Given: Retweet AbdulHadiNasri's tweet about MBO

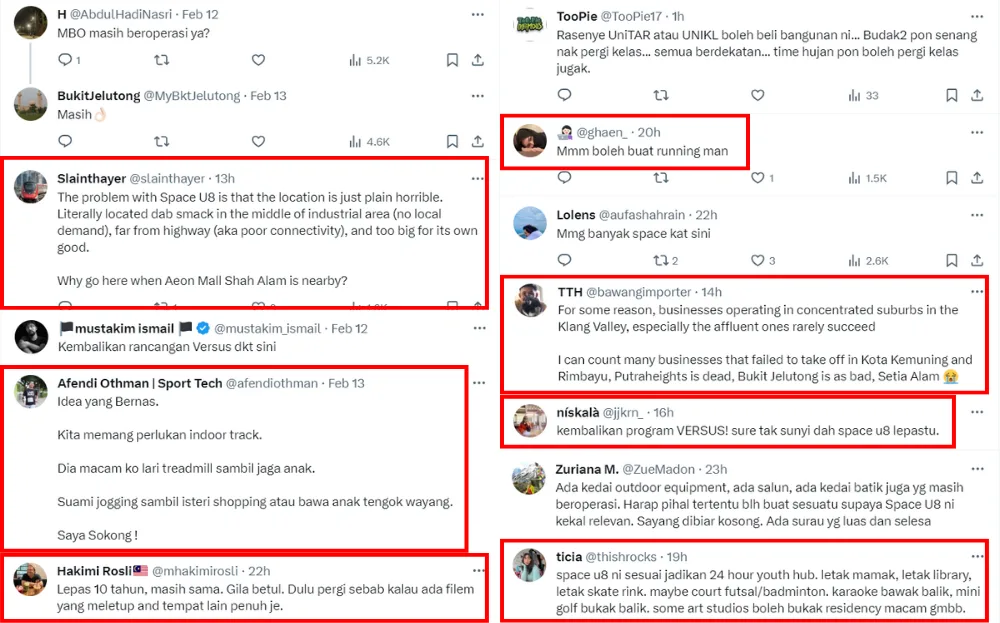Looking at the screenshot, I should tap(161, 60).
